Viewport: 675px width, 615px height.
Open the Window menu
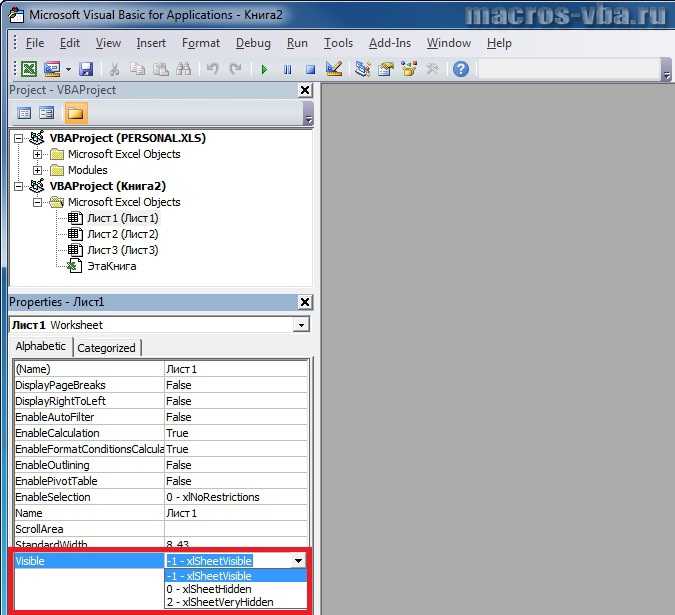pos(449,43)
